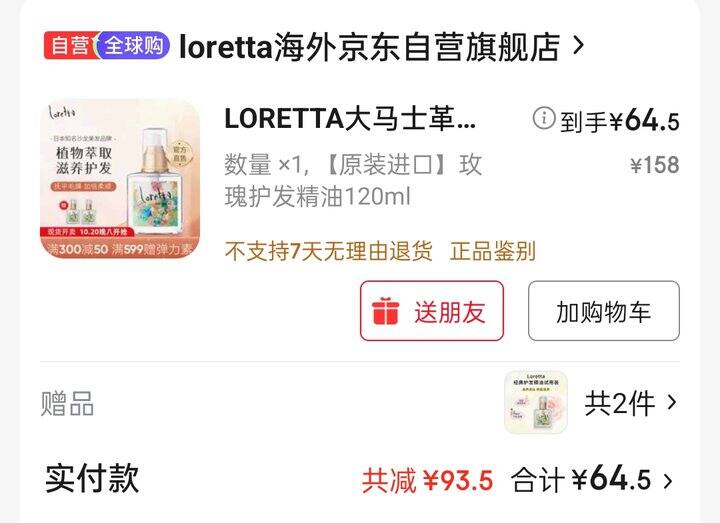The image size is (720, 523).
Task: Open loretta海外京东自营旗舰店 store name
Action: click(370, 46)
